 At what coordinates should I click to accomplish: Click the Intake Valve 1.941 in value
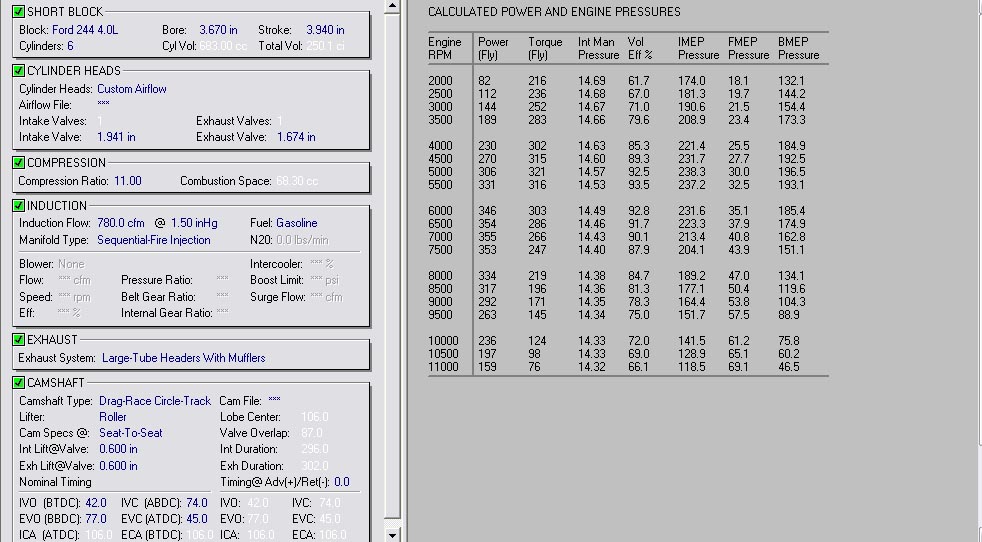point(116,137)
